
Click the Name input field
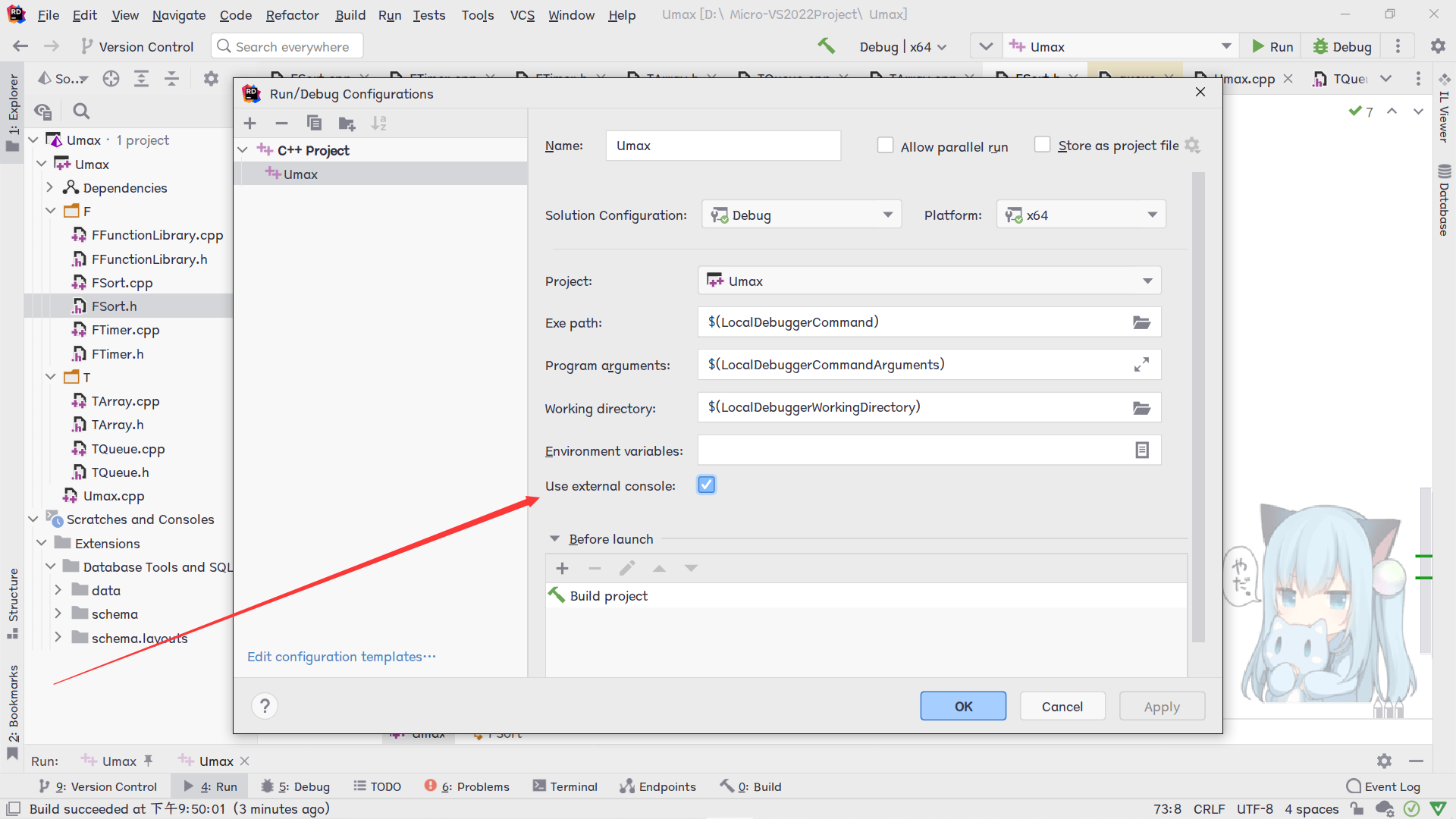click(723, 146)
